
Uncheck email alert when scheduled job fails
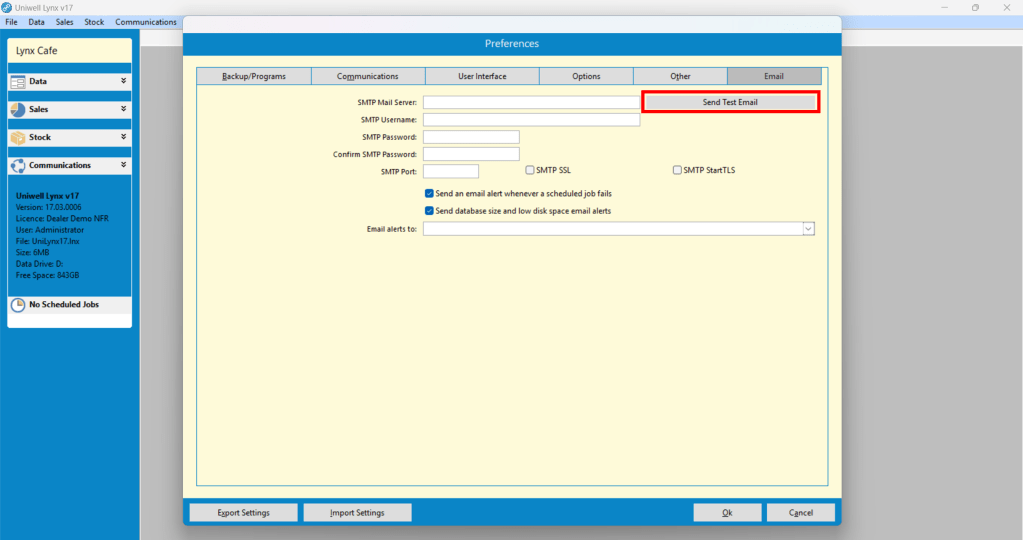pyautogui.click(x=429, y=194)
